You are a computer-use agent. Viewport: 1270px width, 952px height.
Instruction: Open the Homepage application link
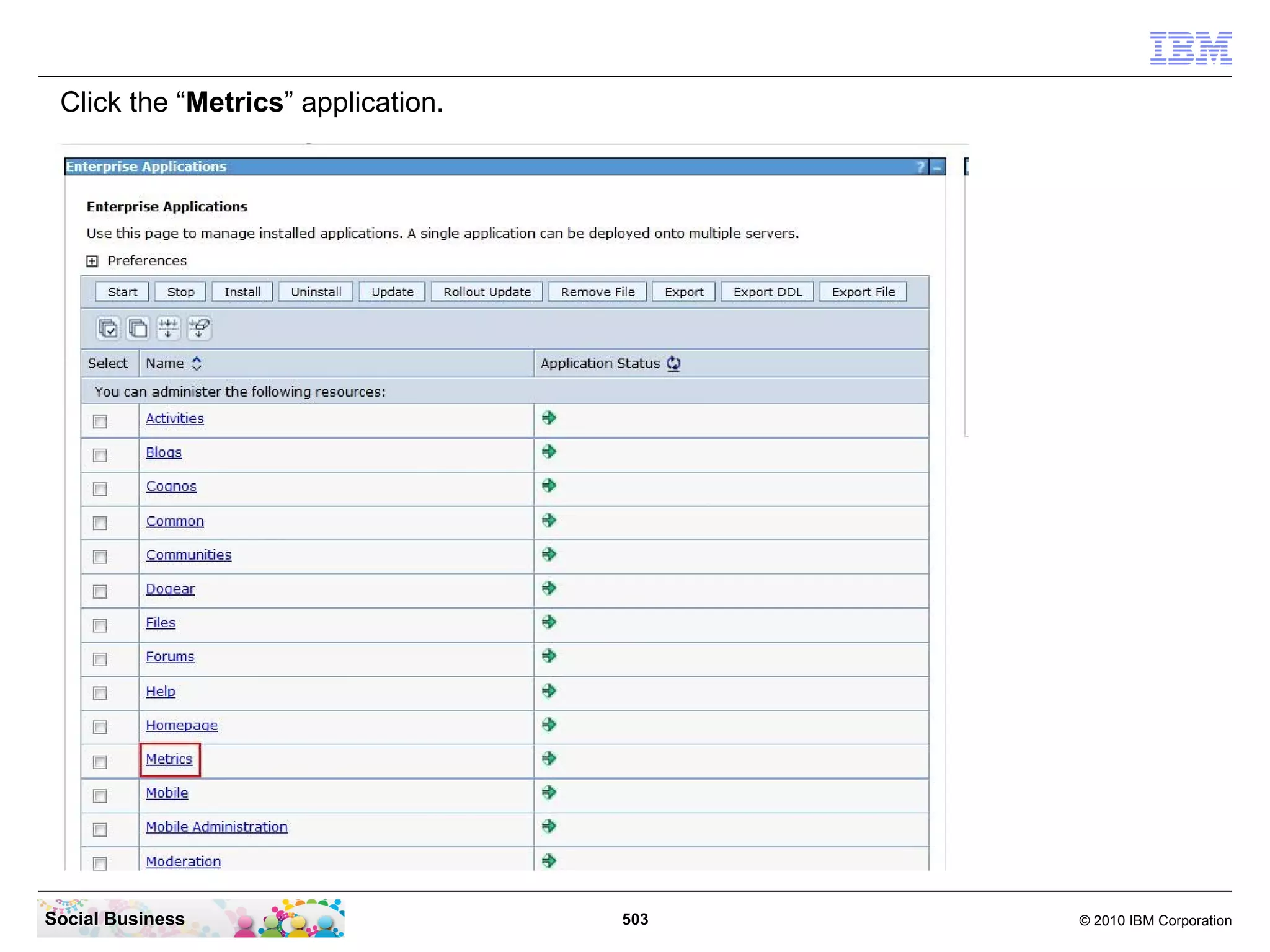tap(182, 726)
